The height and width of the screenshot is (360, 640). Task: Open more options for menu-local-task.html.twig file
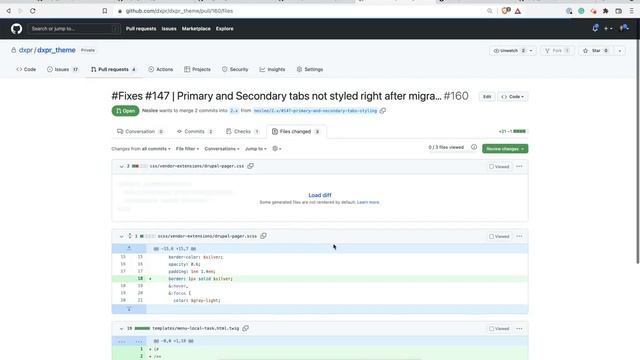coord(519,329)
